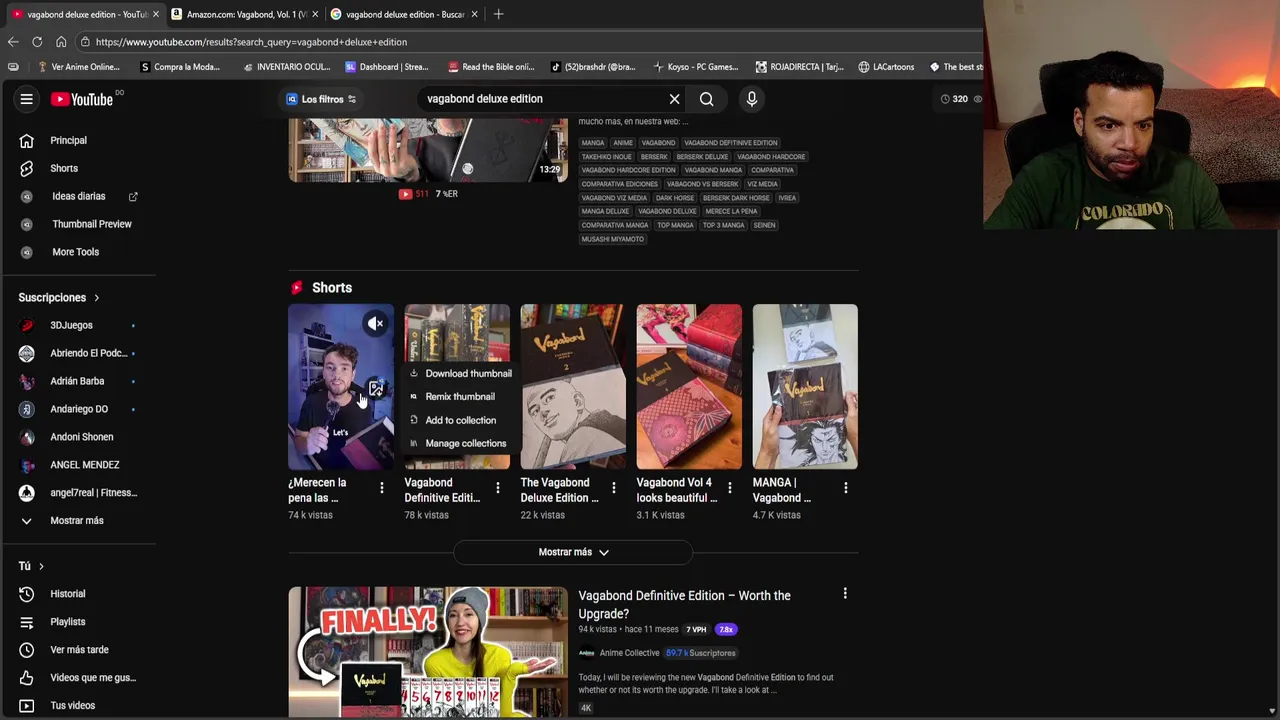Click the thumbnail tools icon on first Short
Screen dimensions: 1280x720
click(376, 389)
